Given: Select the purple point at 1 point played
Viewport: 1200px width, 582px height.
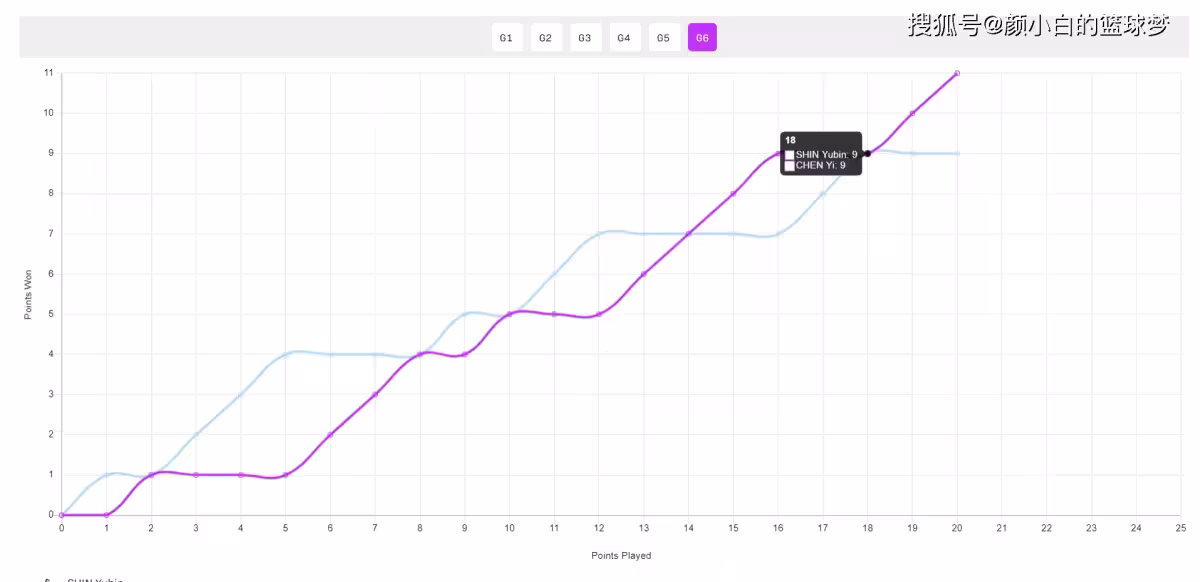Looking at the screenshot, I should click(106, 515).
